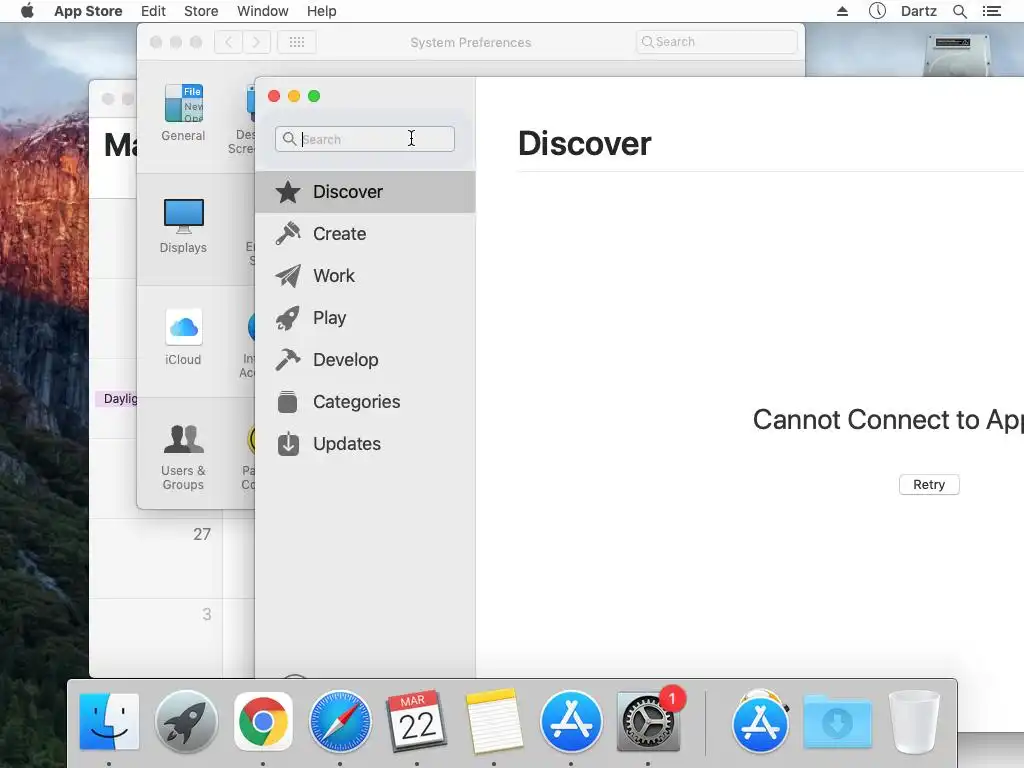Viewport: 1024px width, 768px height.
Task: Open Notes from the Dock
Action: (x=494, y=721)
